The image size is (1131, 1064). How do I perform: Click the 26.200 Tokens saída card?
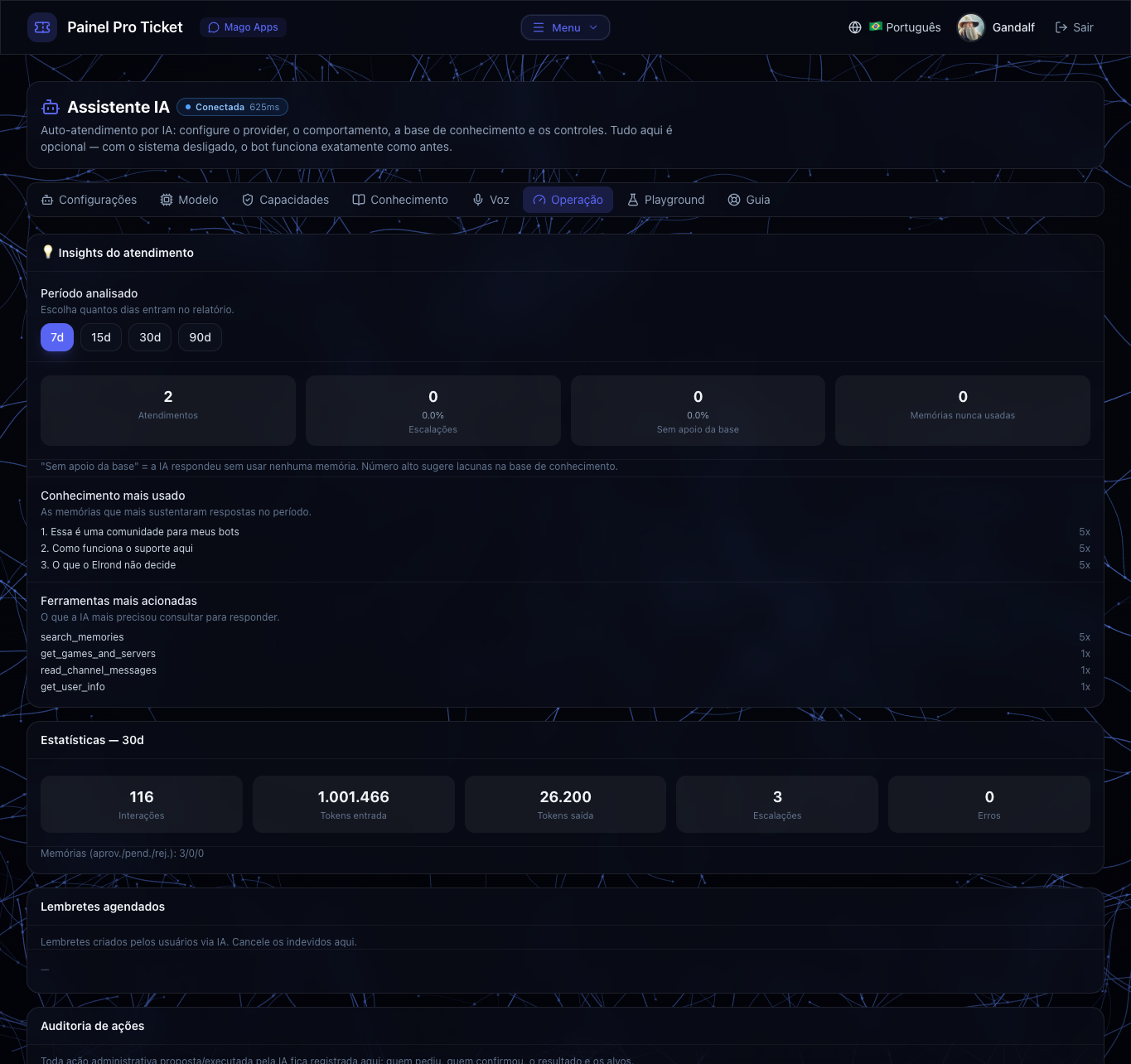(x=565, y=804)
